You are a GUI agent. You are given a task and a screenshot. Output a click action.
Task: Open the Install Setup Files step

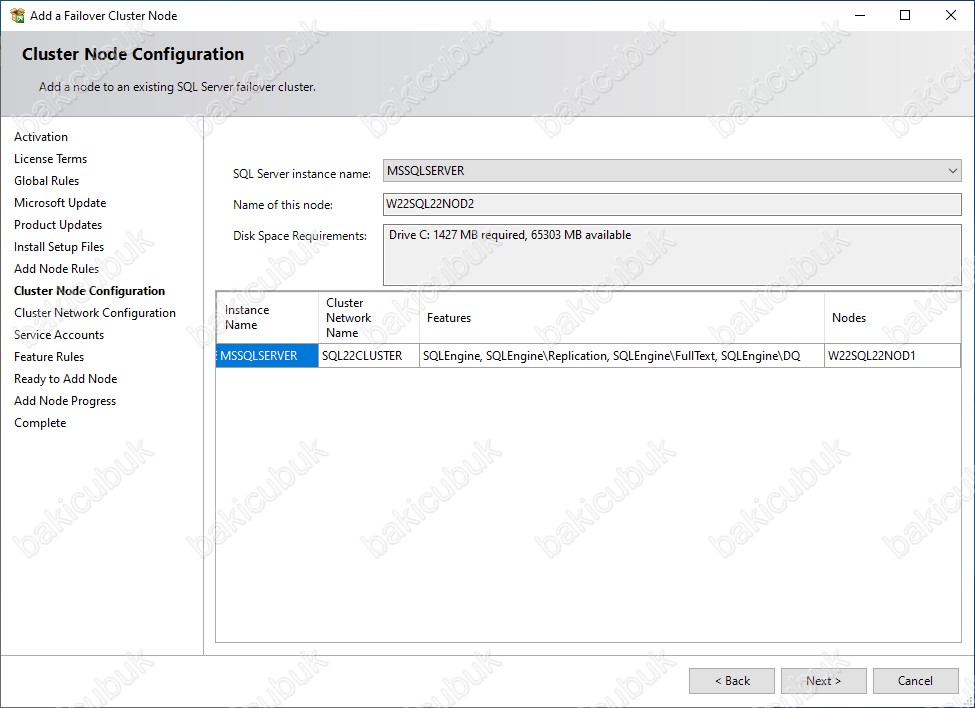[x=59, y=247]
